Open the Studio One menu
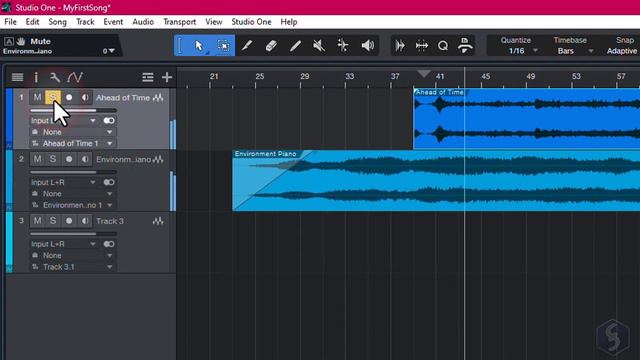 click(x=251, y=22)
